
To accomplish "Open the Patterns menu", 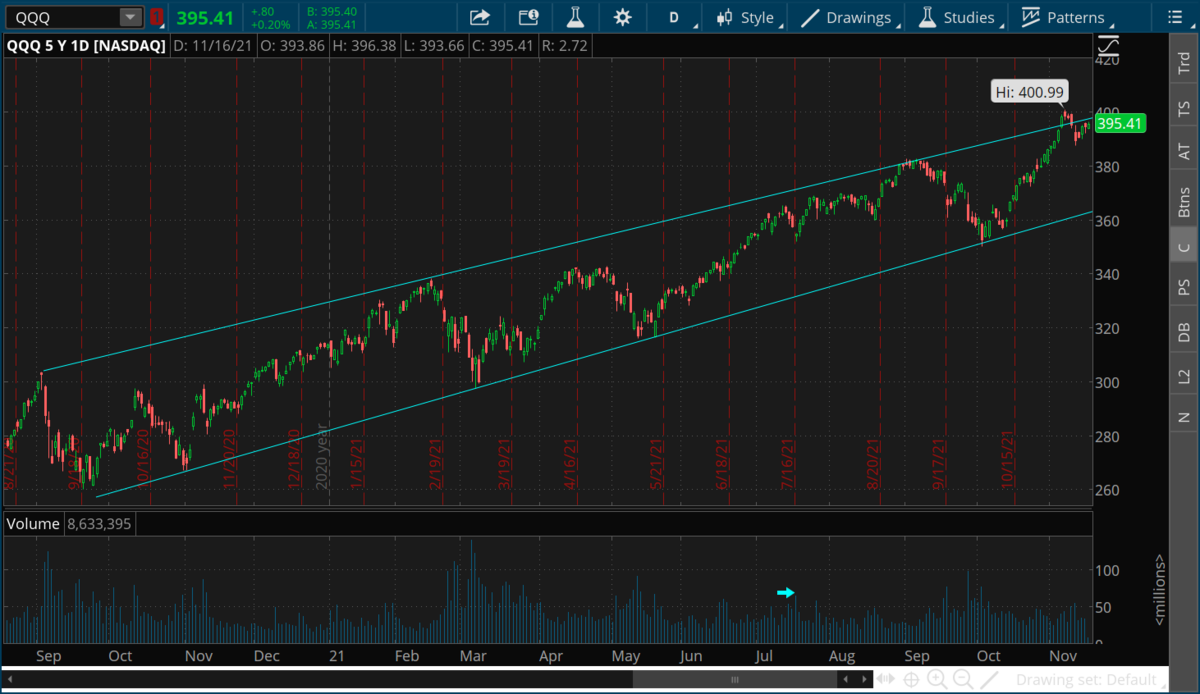I will point(1066,17).
